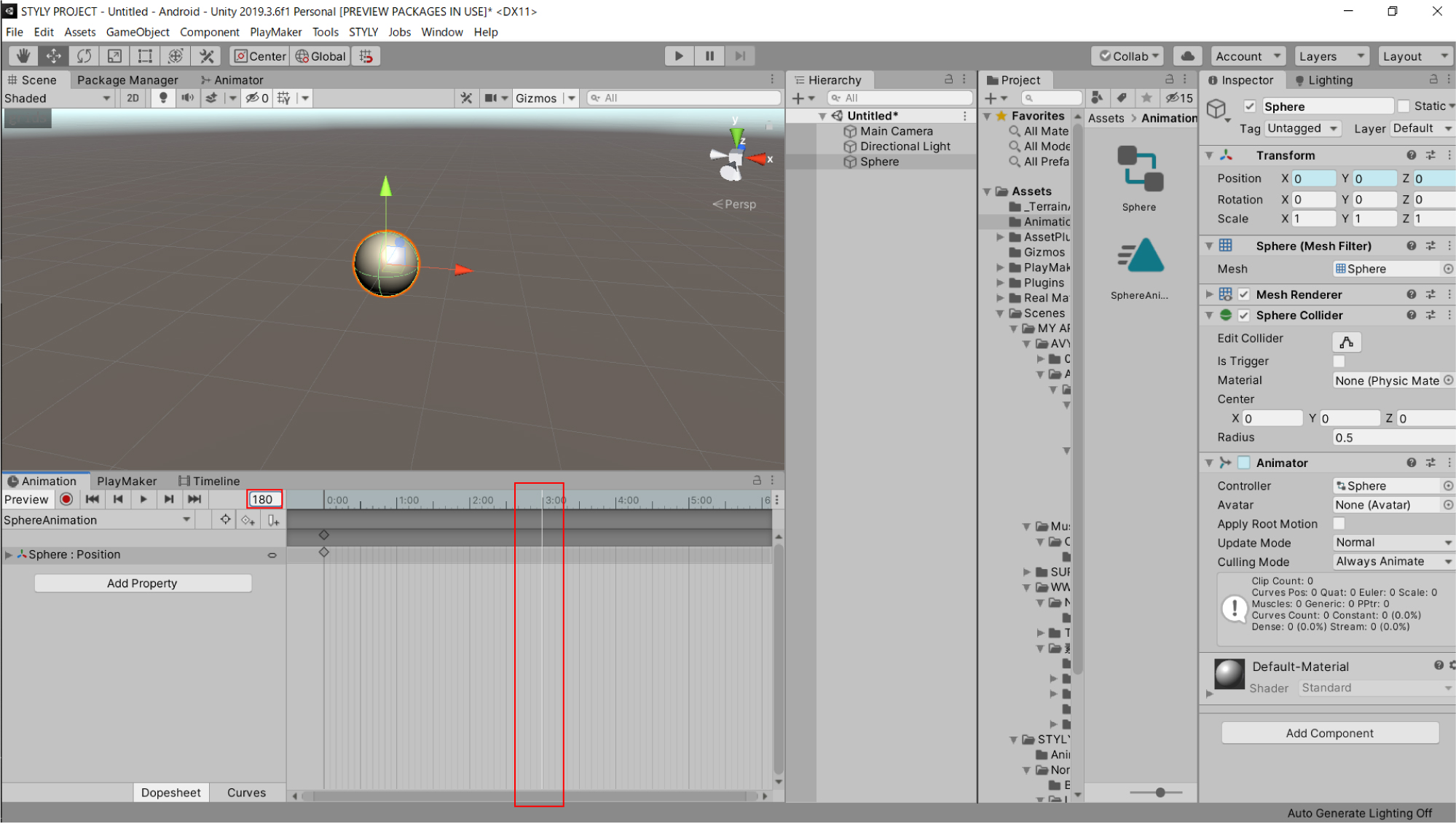Open Culling Mode Always Animate dropdown
This screenshot has height=824, width=1456.
(x=1393, y=562)
